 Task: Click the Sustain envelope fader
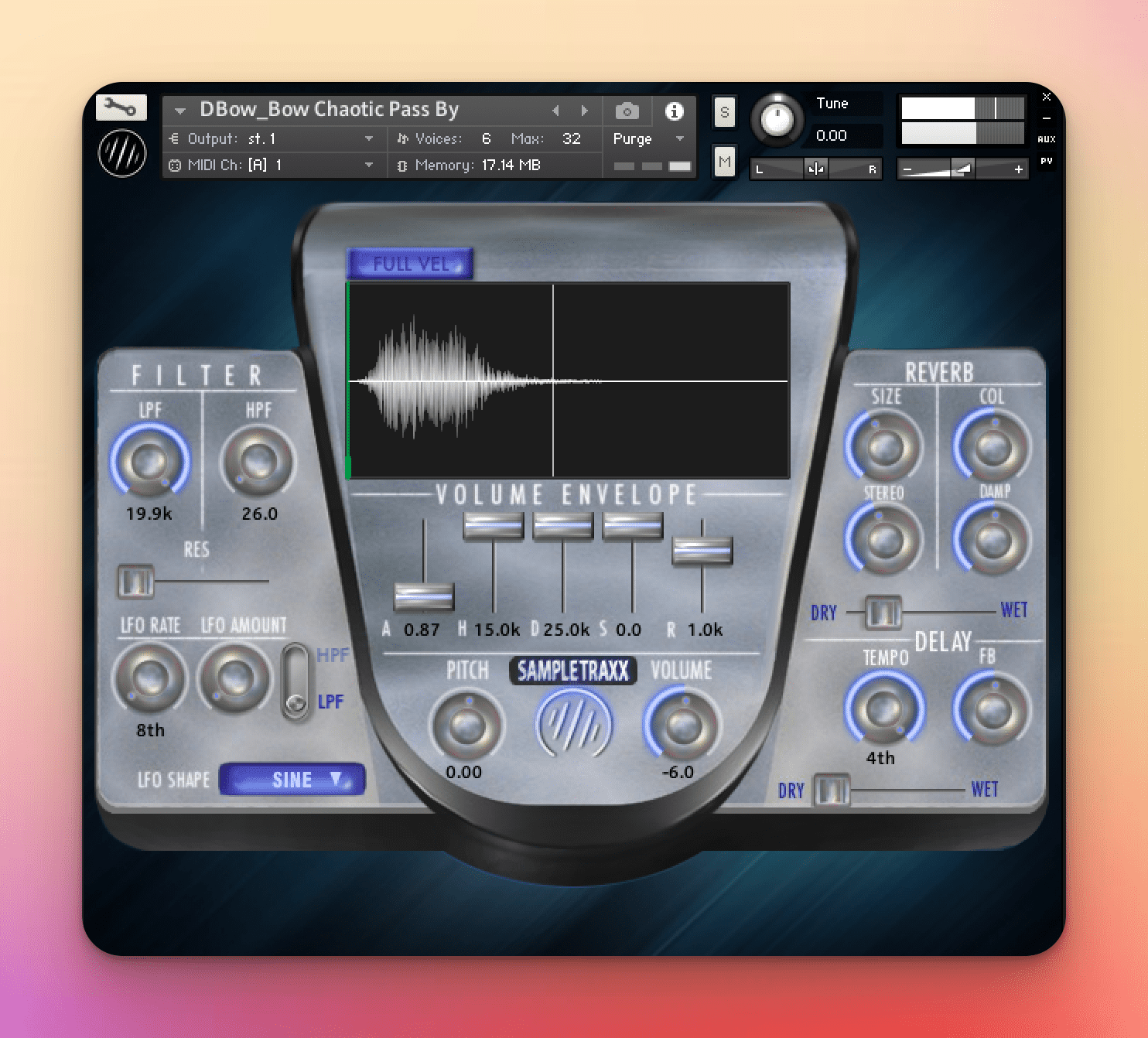point(633,527)
